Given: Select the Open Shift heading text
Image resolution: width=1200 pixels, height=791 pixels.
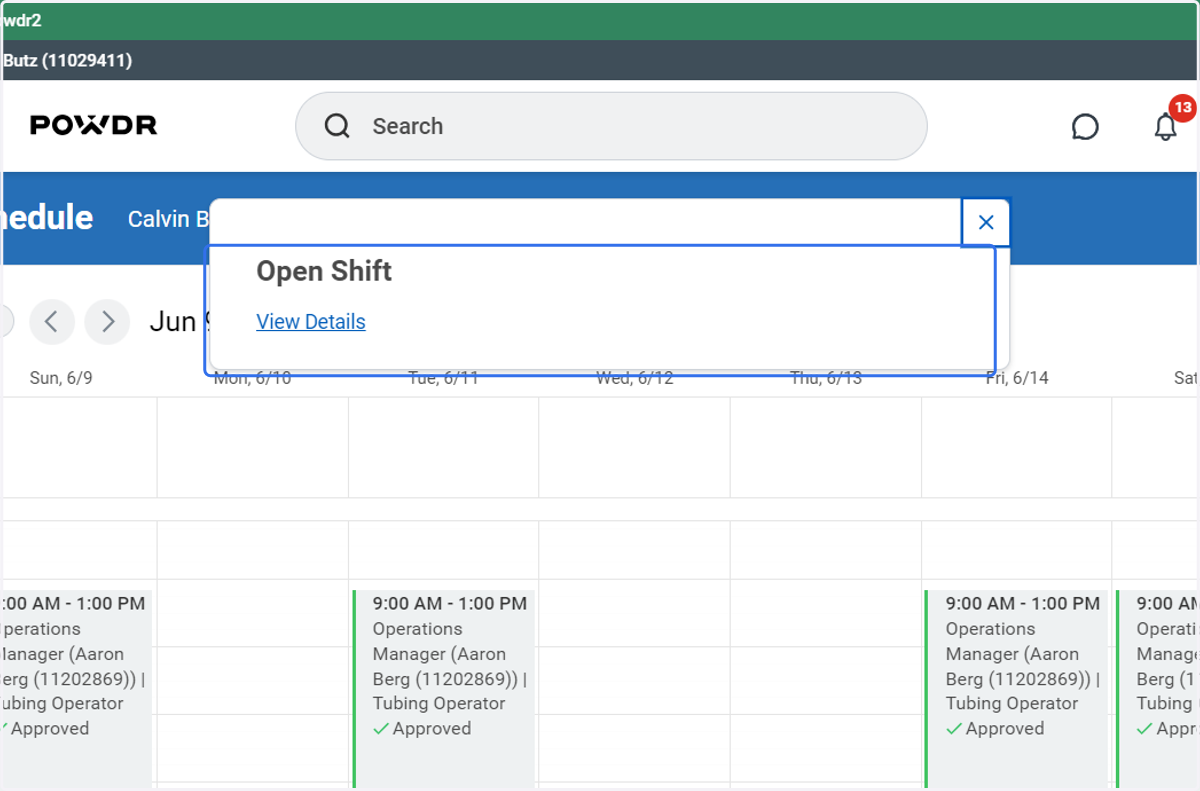Looking at the screenshot, I should [324, 271].
